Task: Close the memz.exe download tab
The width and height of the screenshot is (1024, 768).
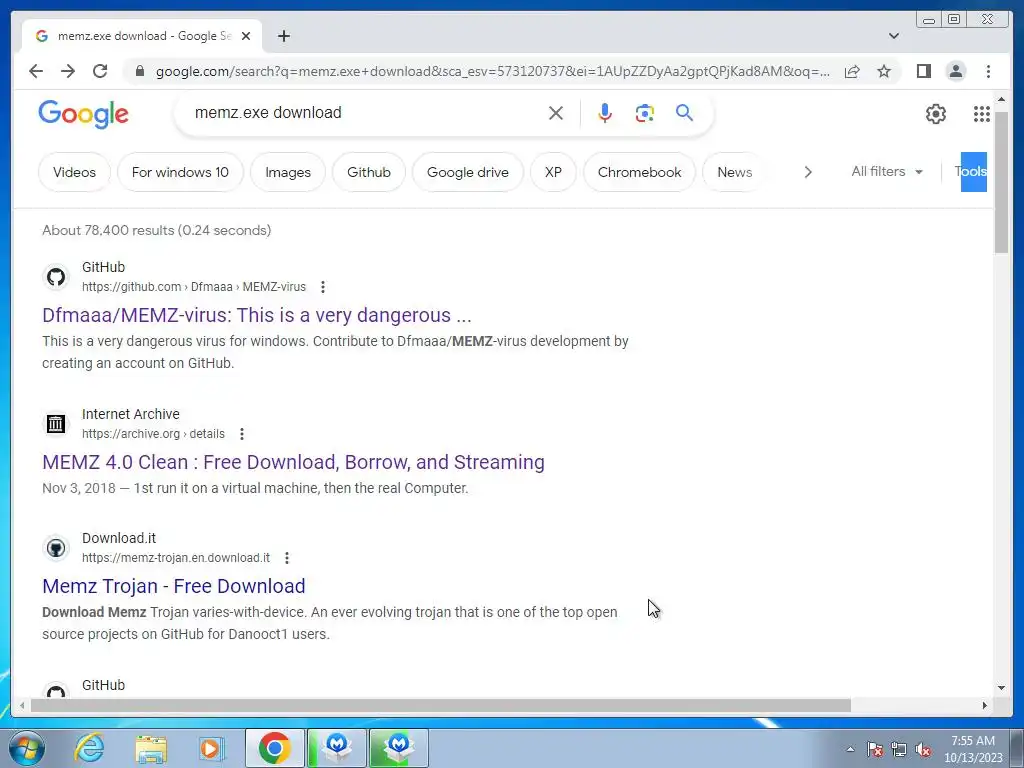Action: [x=246, y=36]
